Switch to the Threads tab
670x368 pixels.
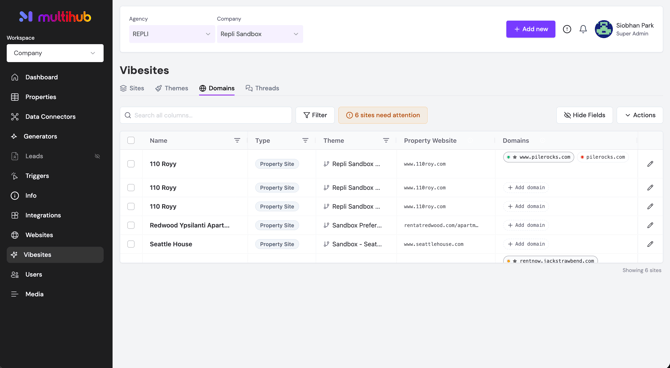coord(262,88)
